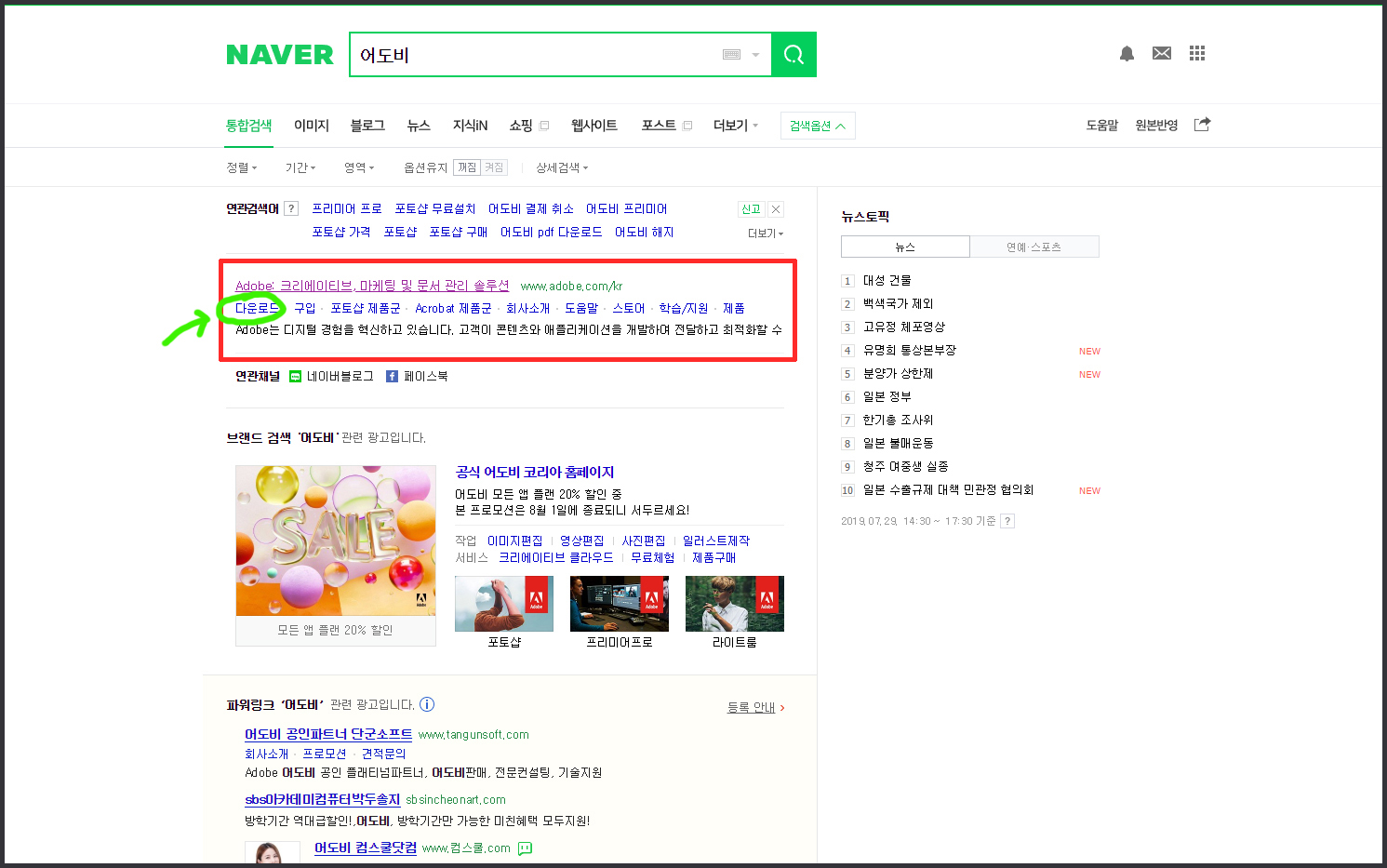The image size is (1387, 868).
Task: Click the new-window icon beside 쇼핑 tab
Action: (544, 126)
